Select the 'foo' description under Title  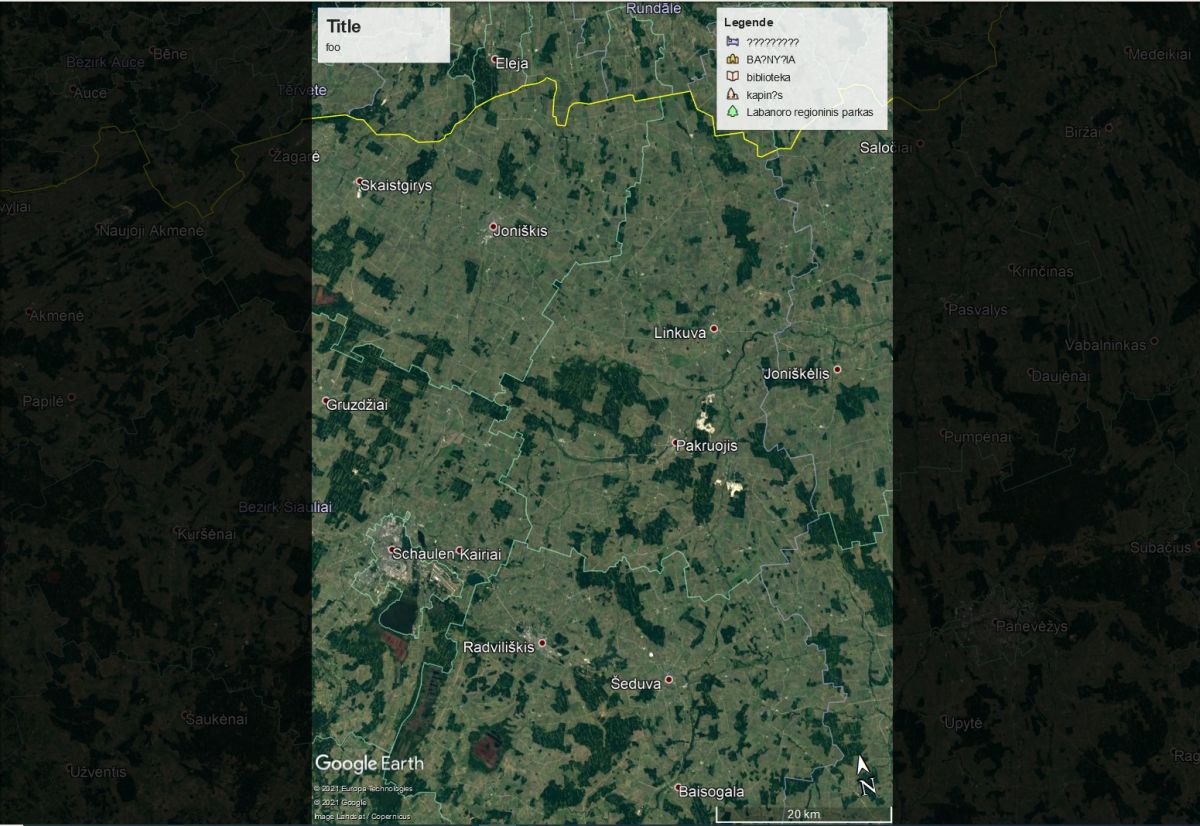[x=333, y=47]
